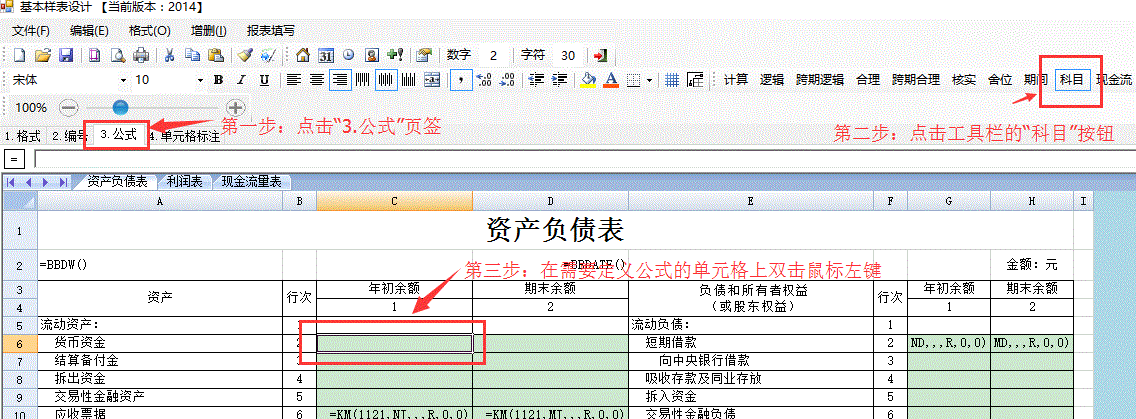The height and width of the screenshot is (419, 1136).
Task: Click the 科目 toolbar button
Action: pos(1072,80)
